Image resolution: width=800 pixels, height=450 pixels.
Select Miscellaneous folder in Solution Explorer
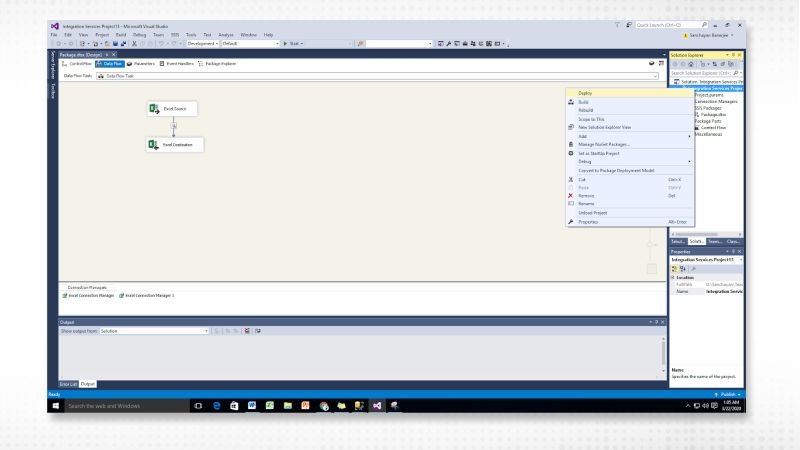(709, 134)
